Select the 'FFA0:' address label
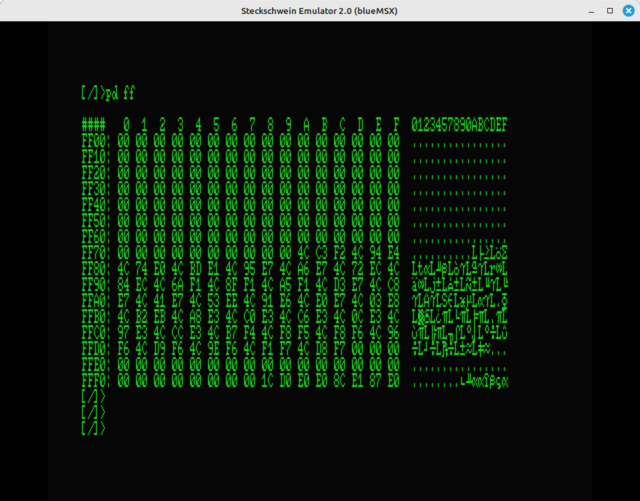Viewport: 640px width, 501px height. [x=96, y=301]
